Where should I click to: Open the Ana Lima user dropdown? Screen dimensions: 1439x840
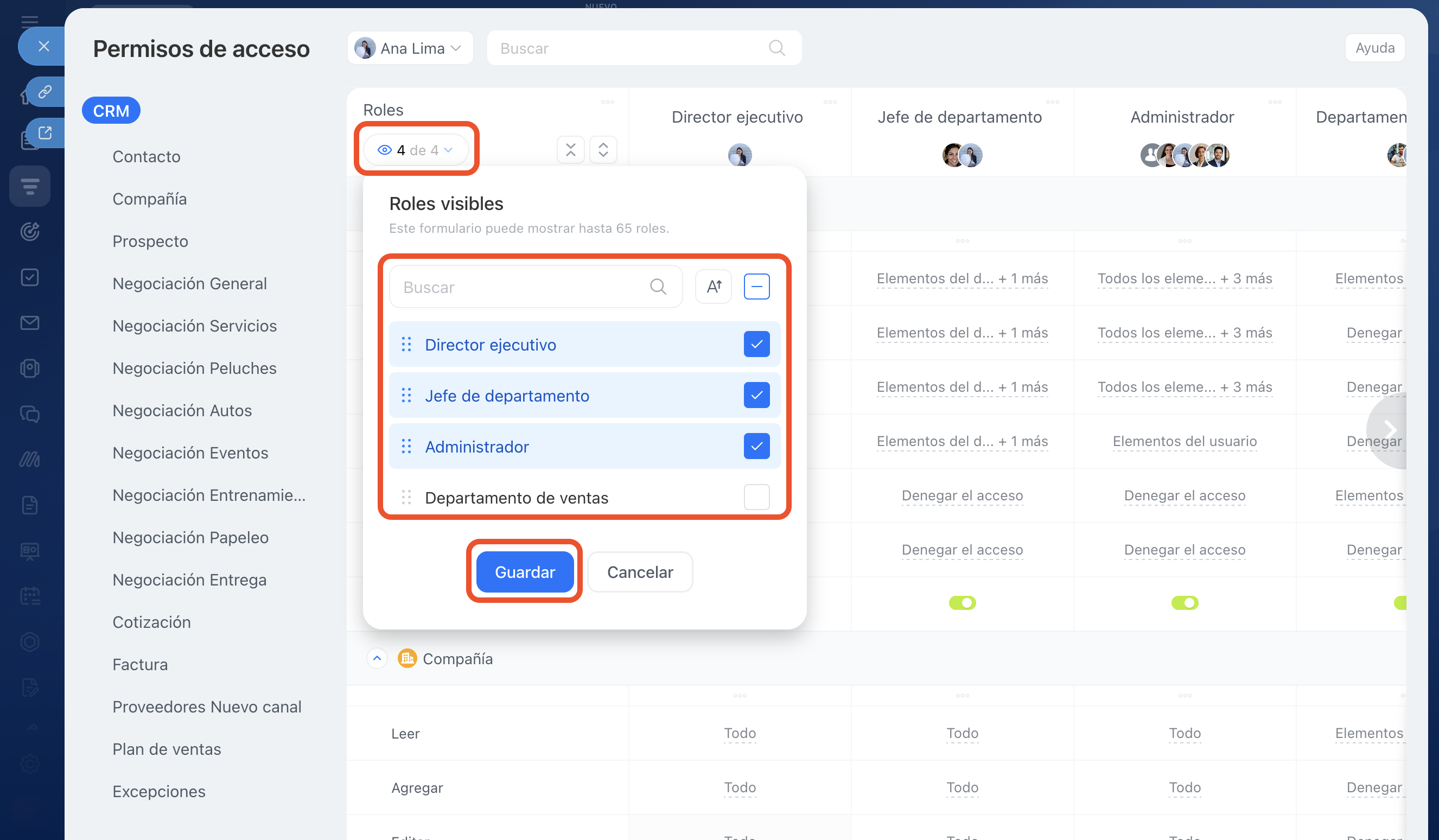pos(410,48)
